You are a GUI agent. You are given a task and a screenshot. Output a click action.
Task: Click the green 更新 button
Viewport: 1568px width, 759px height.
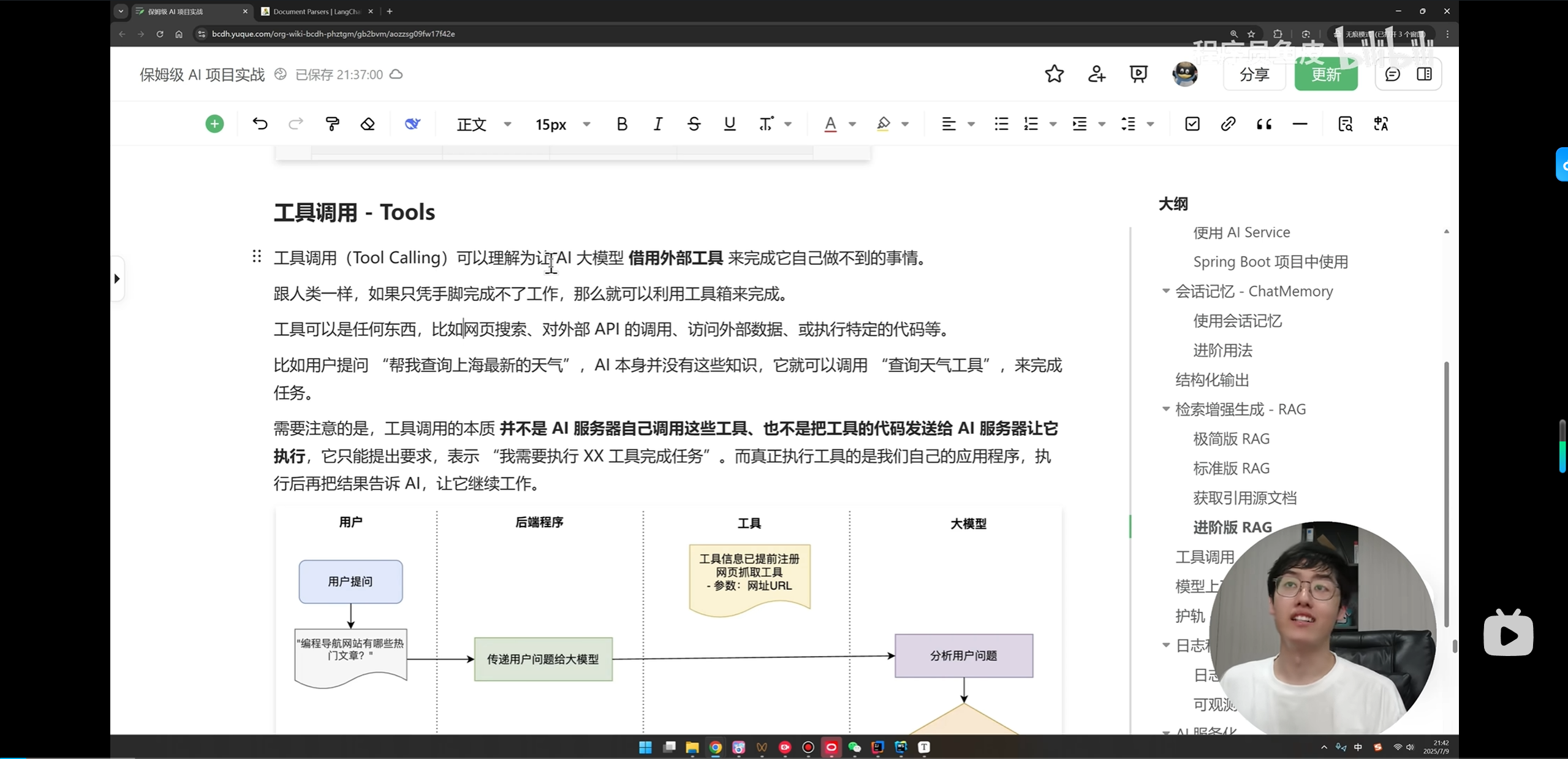click(x=1326, y=74)
